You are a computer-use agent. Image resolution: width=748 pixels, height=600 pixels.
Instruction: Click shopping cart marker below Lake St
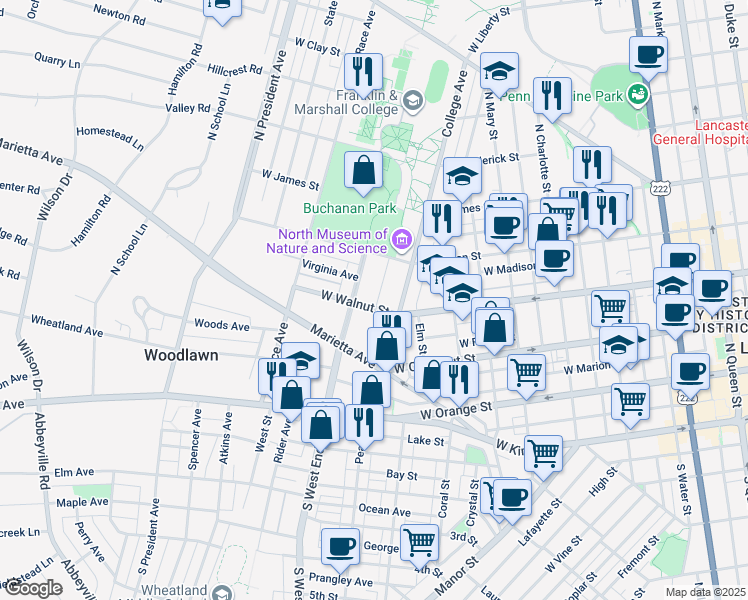pos(543,451)
